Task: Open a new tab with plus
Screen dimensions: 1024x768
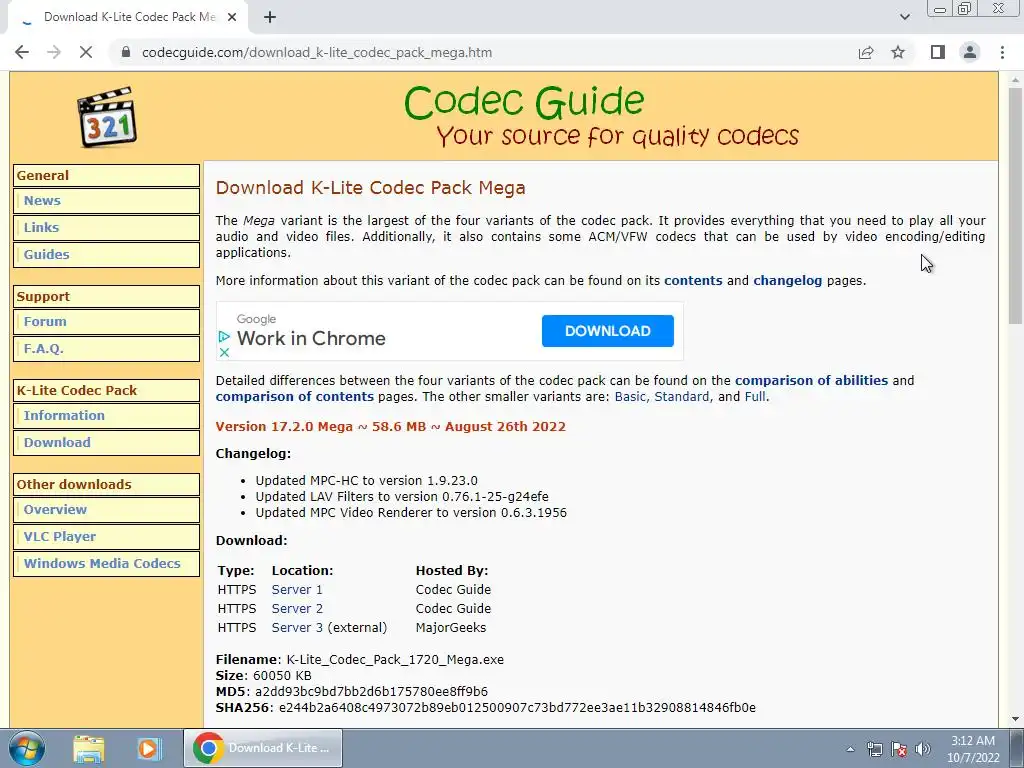Action: (270, 18)
